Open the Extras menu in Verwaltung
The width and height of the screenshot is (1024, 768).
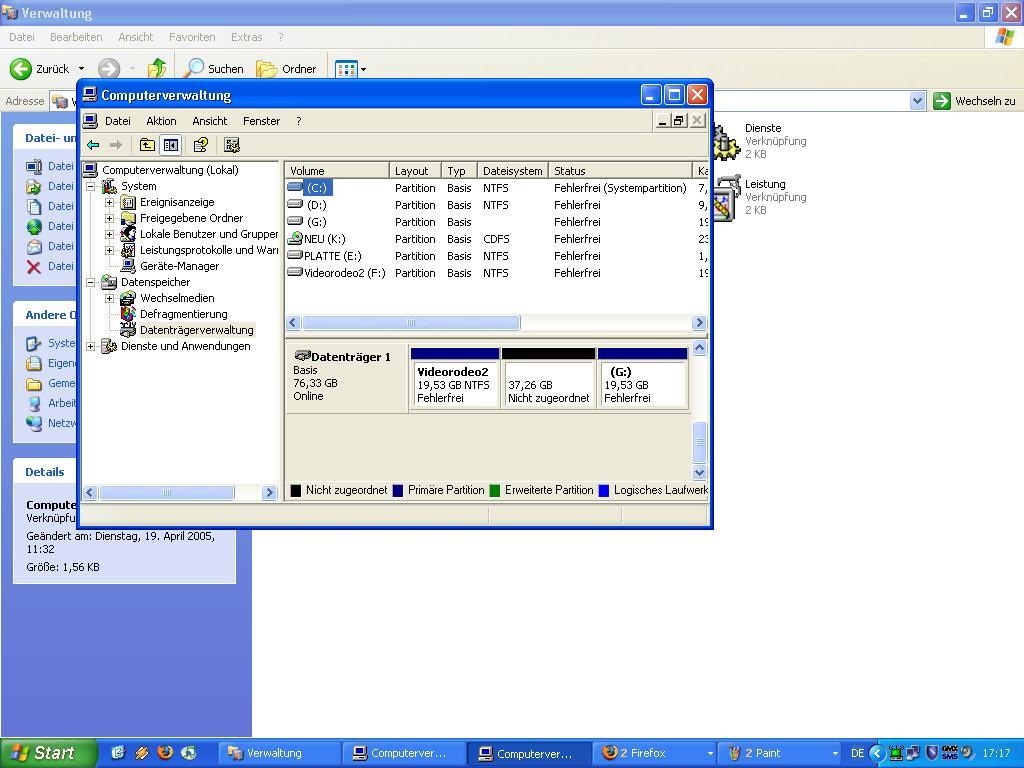pos(246,37)
